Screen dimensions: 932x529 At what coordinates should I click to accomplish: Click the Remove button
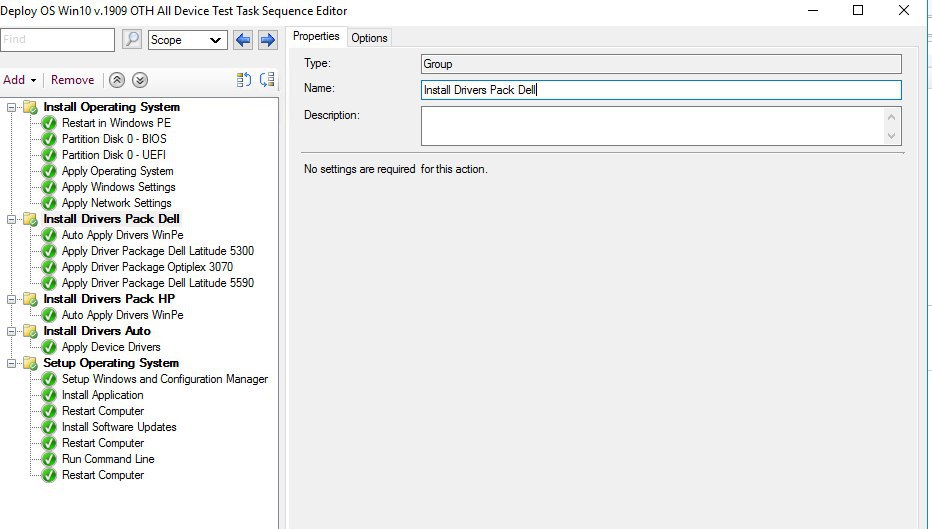click(x=73, y=80)
